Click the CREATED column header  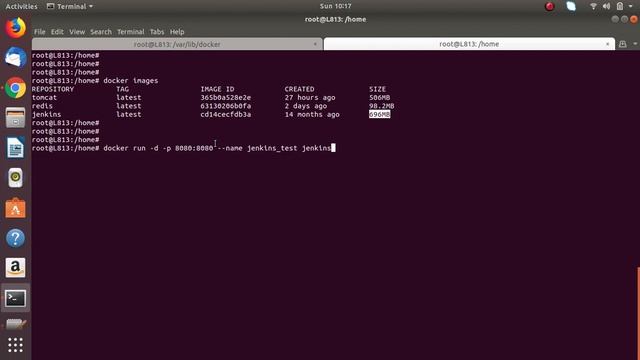tap(300, 89)
